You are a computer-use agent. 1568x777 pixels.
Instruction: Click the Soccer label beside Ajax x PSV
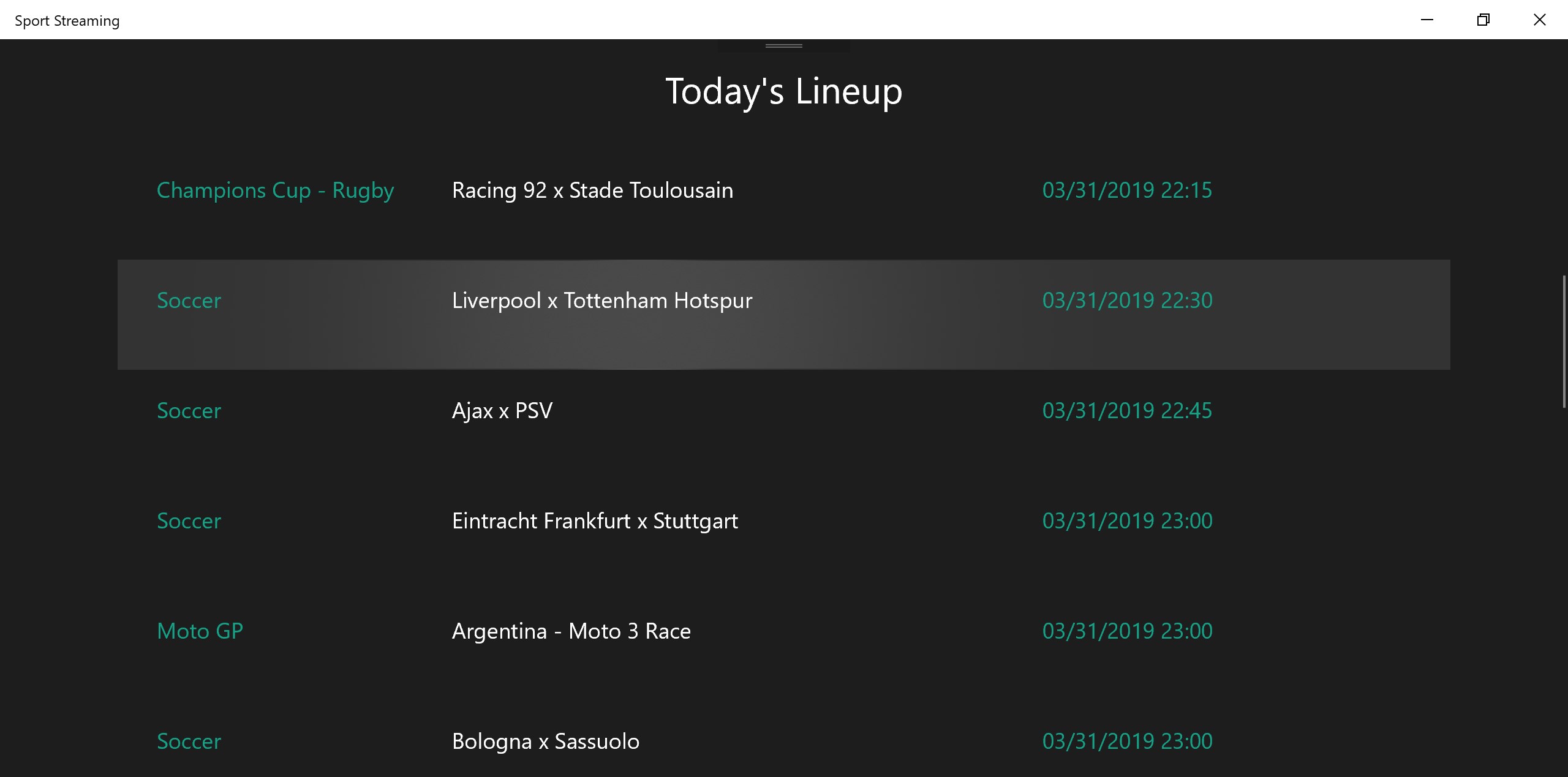(x=189, y=411)
